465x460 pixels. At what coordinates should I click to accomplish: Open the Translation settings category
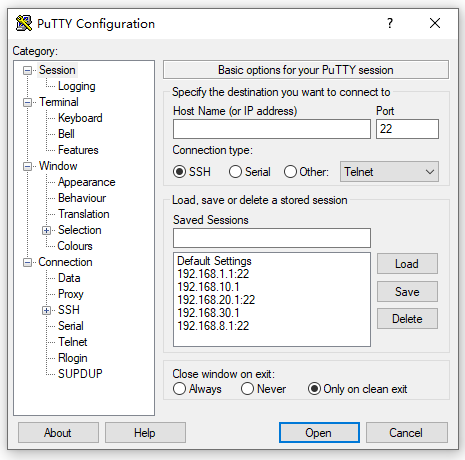click(84, 214)
